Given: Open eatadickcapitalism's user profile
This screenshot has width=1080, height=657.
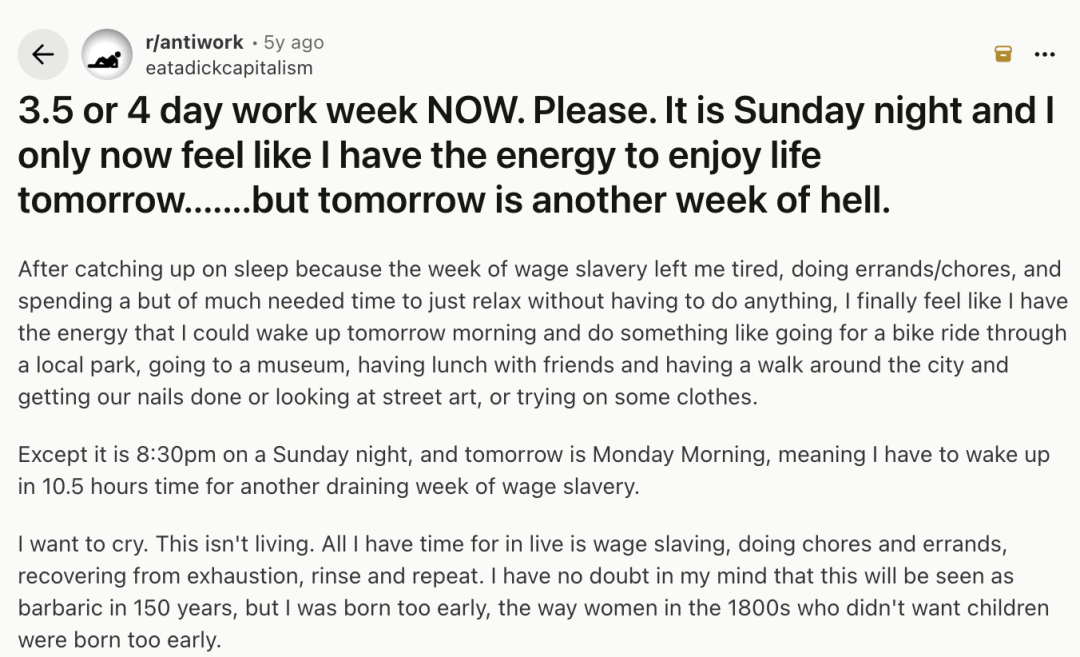Looking at the screenshot, I should tap(229, 68).
